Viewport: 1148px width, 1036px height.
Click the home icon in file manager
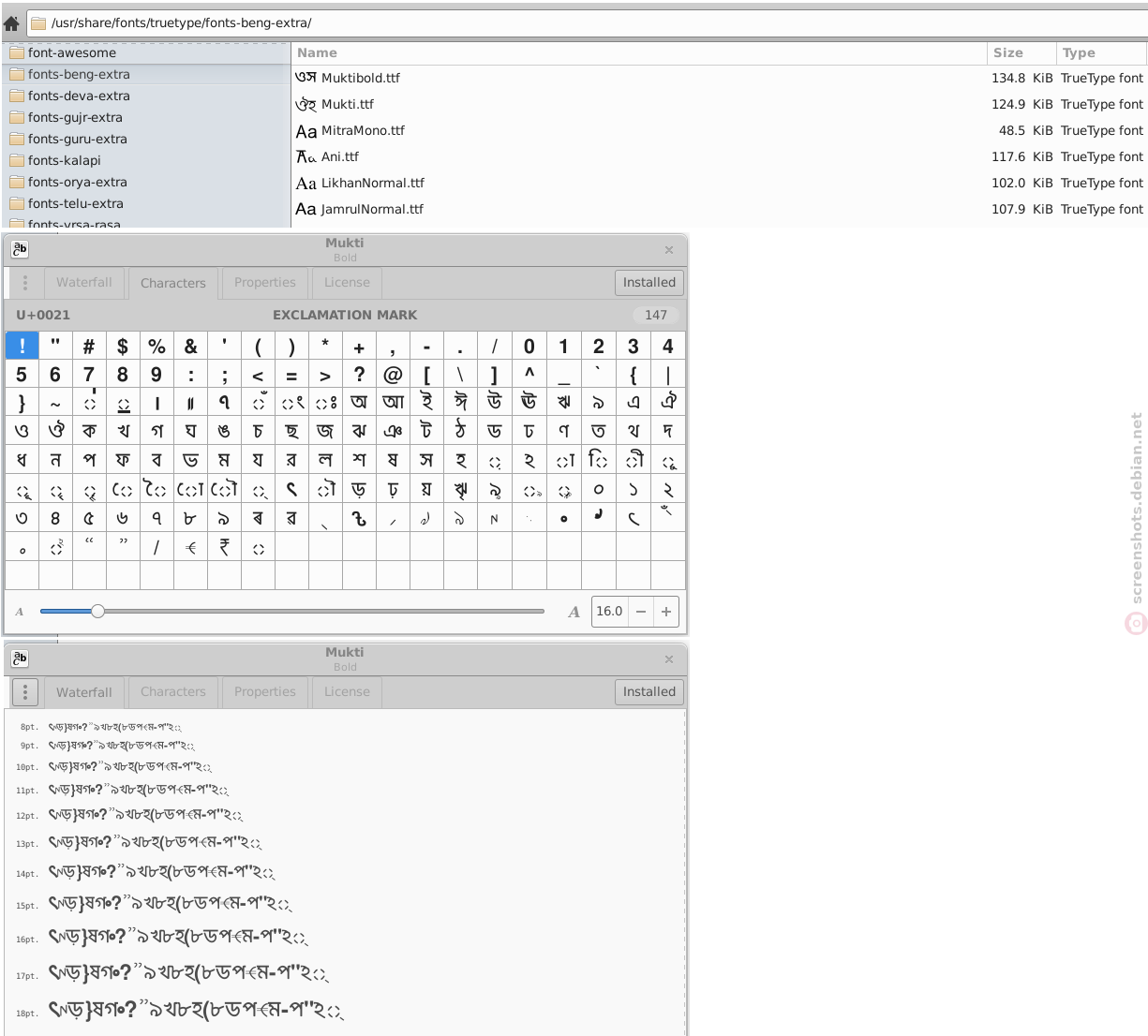[11, 22]
